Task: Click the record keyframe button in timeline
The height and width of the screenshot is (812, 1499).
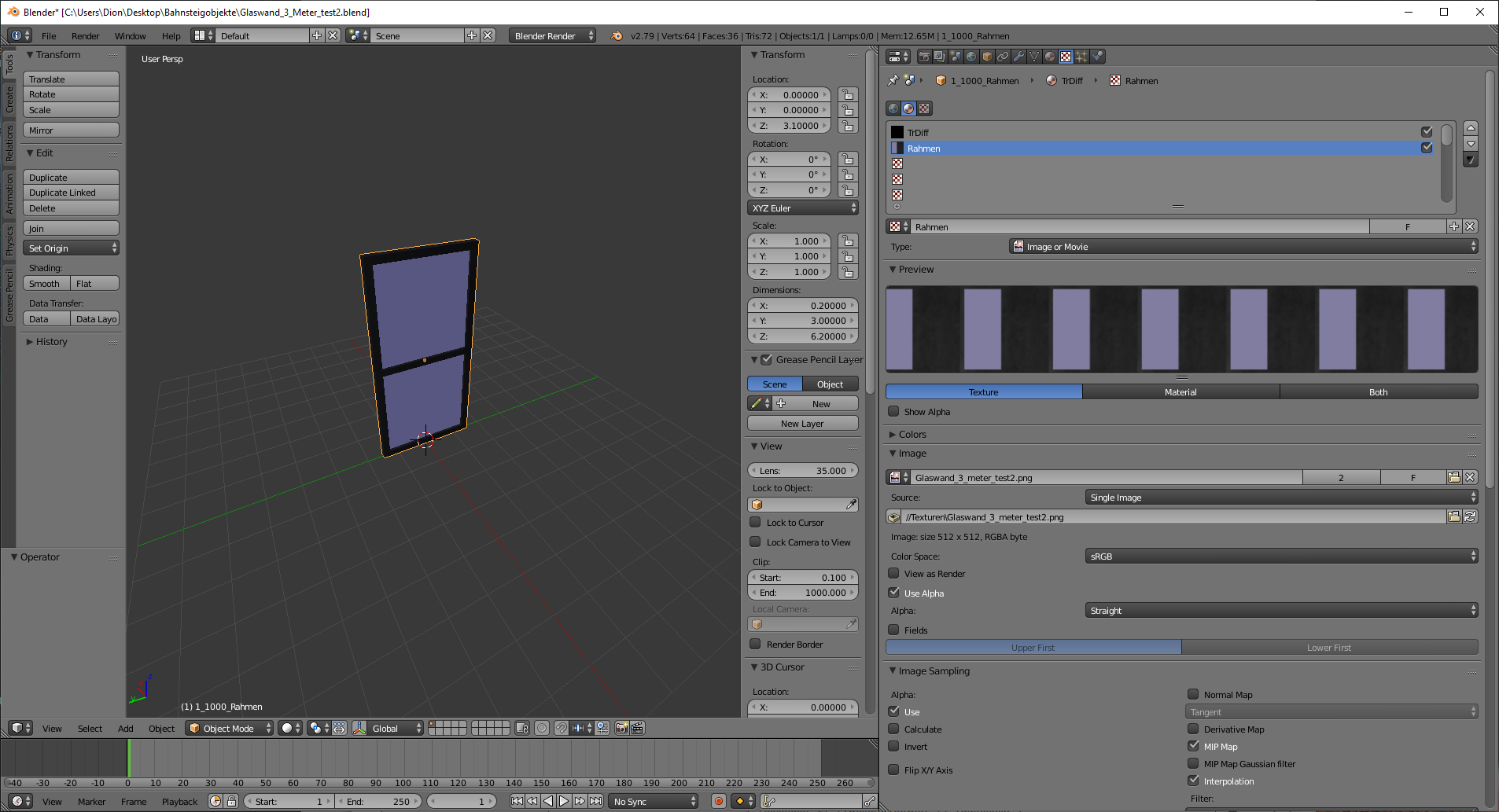Action: click(718, 801)
